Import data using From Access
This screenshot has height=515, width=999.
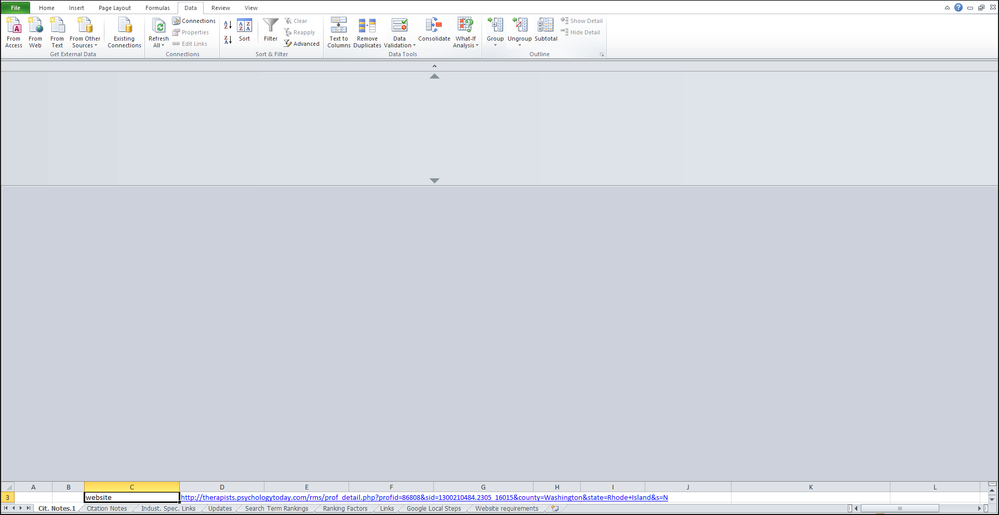click(13, 33)
